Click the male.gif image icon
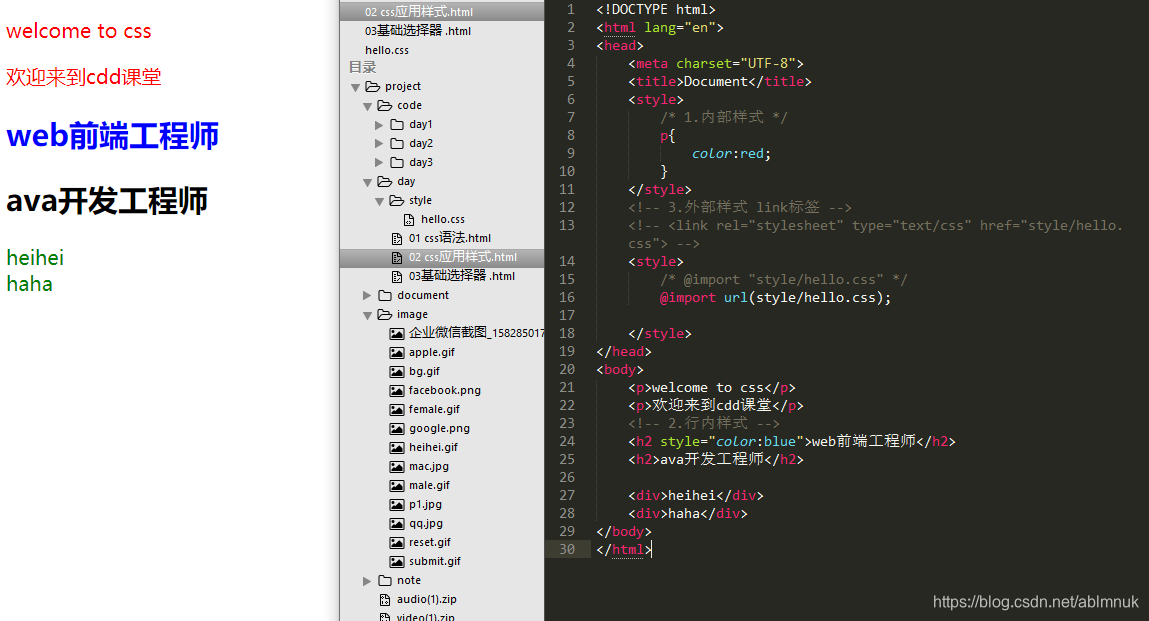This screenshot has height=621, width=1149. (x=396, y=486)
